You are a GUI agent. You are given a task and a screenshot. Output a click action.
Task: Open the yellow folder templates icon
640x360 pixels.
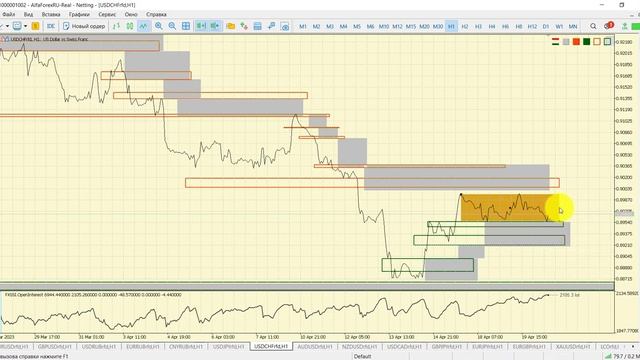pyautogui.click(x=231, y=26)
